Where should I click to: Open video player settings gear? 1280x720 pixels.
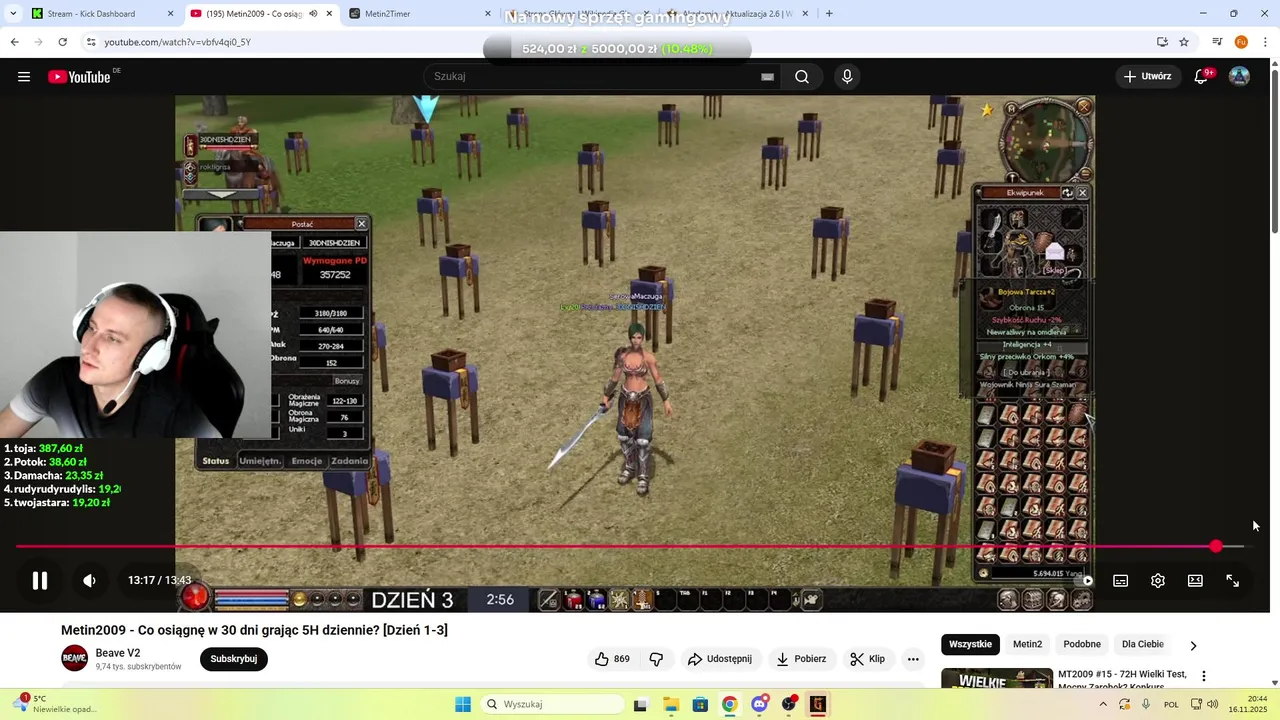tap(1158, 581)
